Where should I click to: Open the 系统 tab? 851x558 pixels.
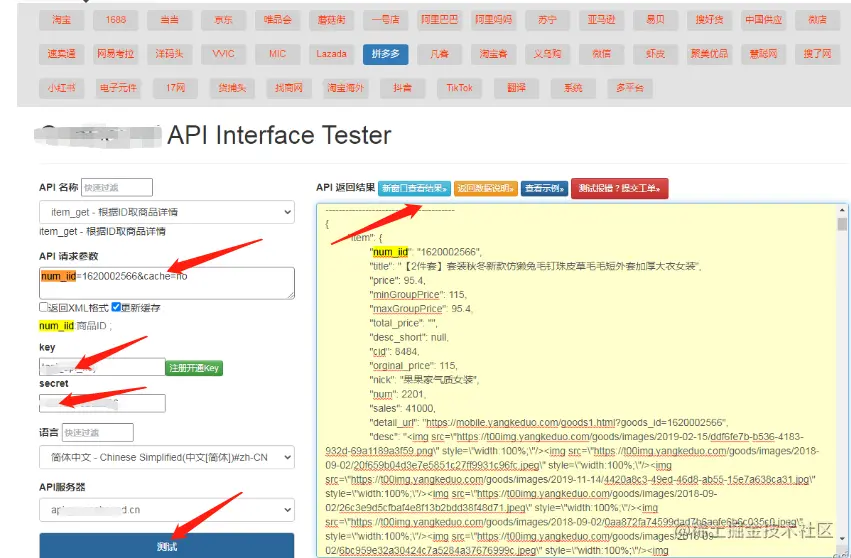coord(573,88)
